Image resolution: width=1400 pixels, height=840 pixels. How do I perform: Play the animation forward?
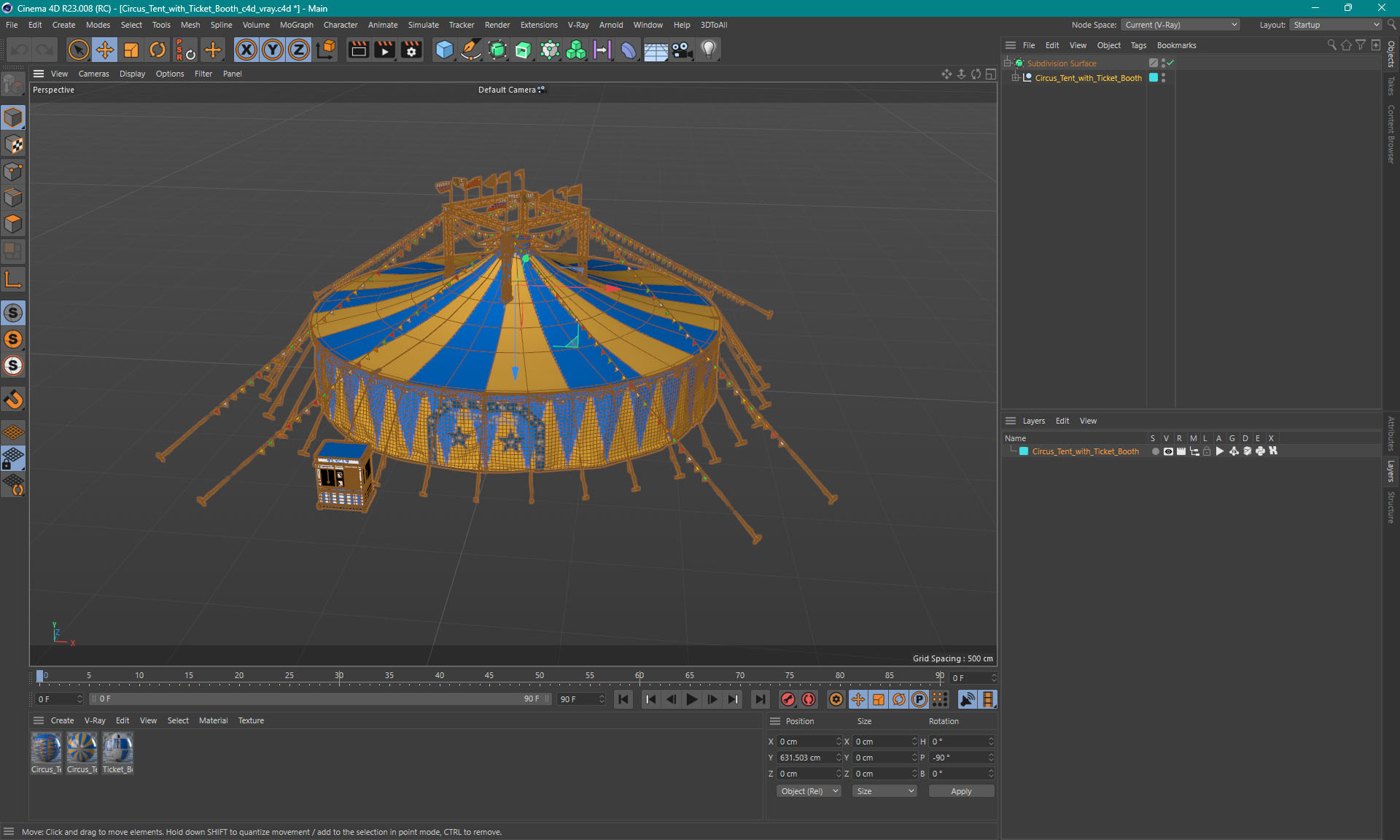(692, 699)
